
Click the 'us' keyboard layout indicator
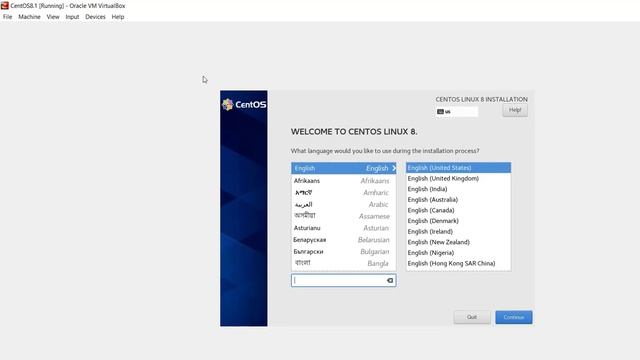[456, 111]
